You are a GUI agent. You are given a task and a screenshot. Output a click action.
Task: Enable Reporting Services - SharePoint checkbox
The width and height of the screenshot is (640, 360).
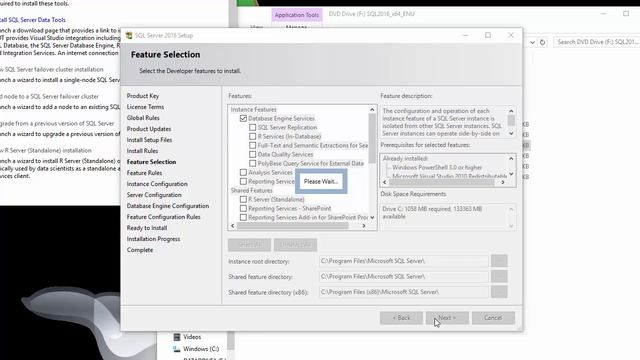(x=243, y=208)
